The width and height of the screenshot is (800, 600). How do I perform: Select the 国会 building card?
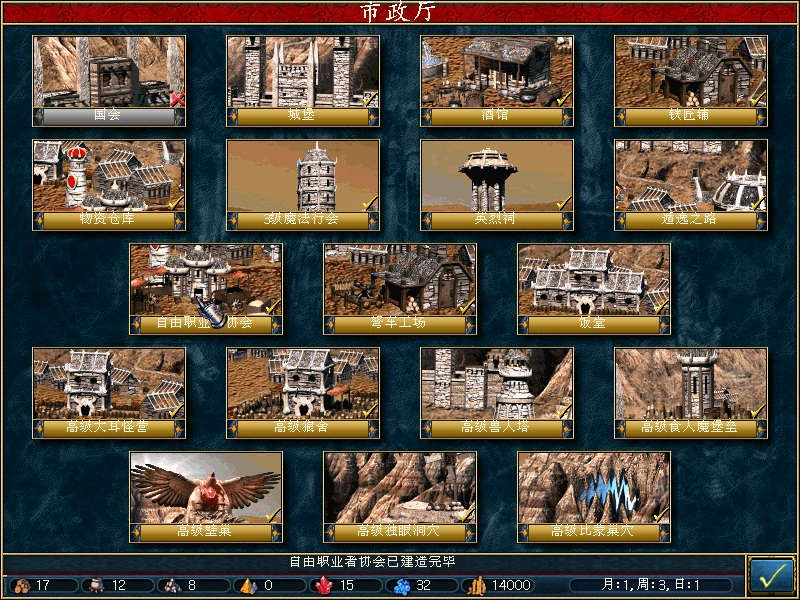(109, 81)
